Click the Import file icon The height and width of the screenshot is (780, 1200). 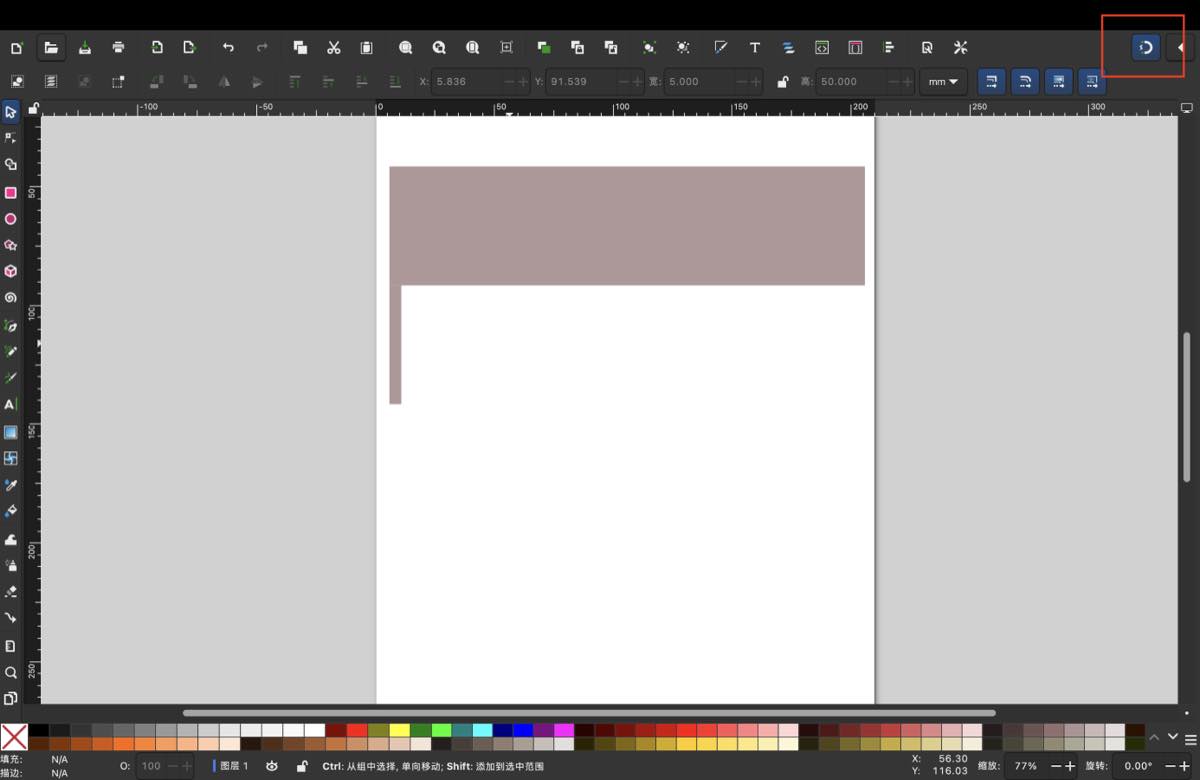[x=157, y=47]
